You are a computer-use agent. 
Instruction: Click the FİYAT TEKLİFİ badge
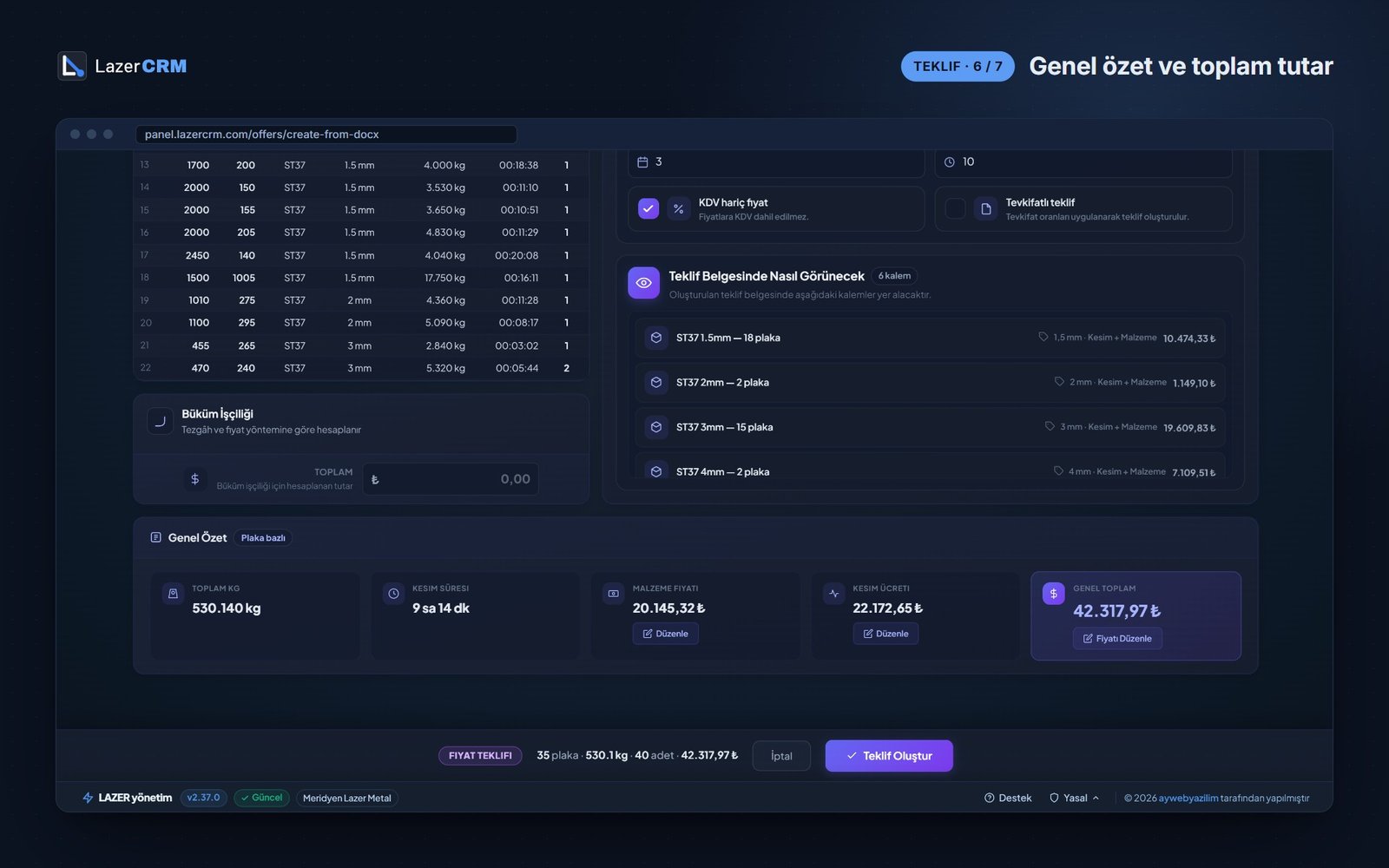480,756
